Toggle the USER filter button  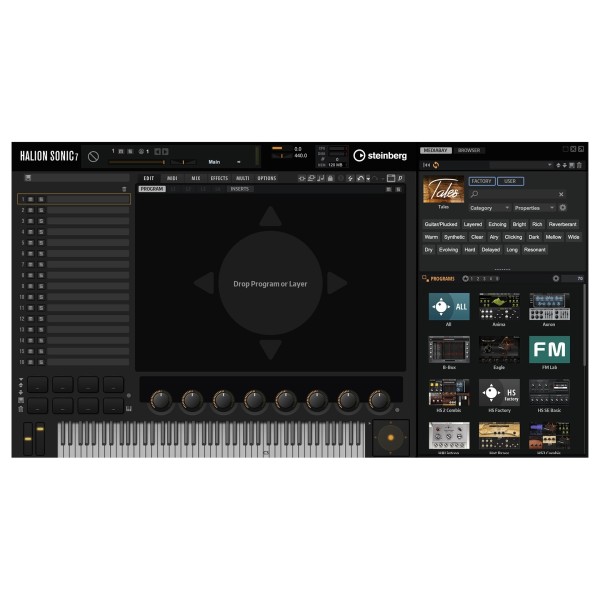coord(510,181)
